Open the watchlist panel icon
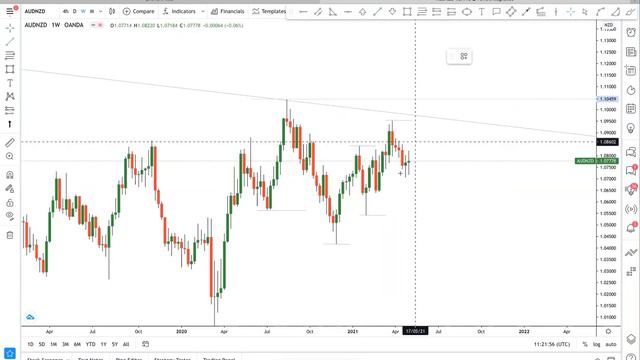Screen dimensions: 640x360 (x=631, y=51)
